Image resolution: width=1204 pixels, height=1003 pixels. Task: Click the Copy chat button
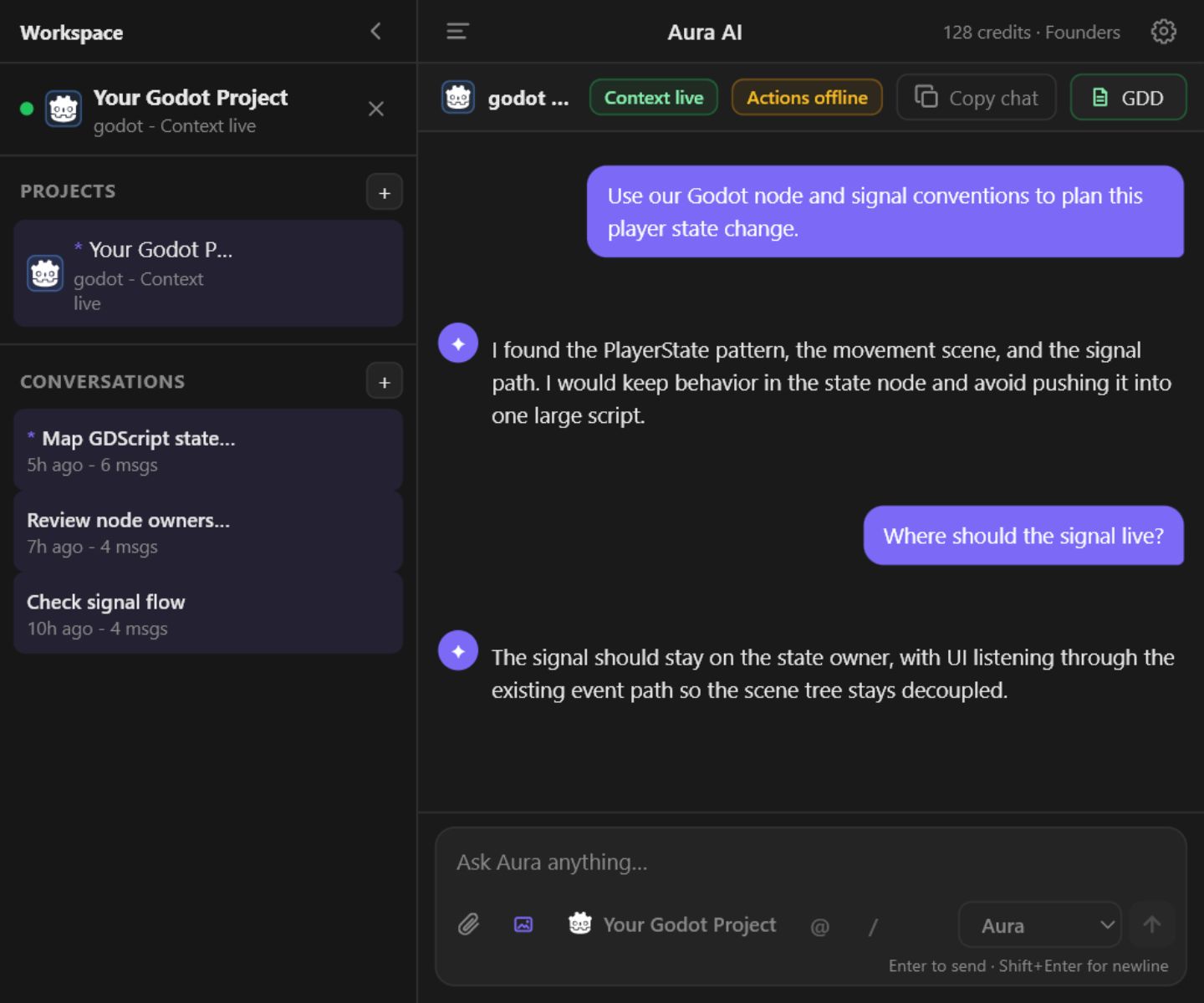tap(977, 98)
